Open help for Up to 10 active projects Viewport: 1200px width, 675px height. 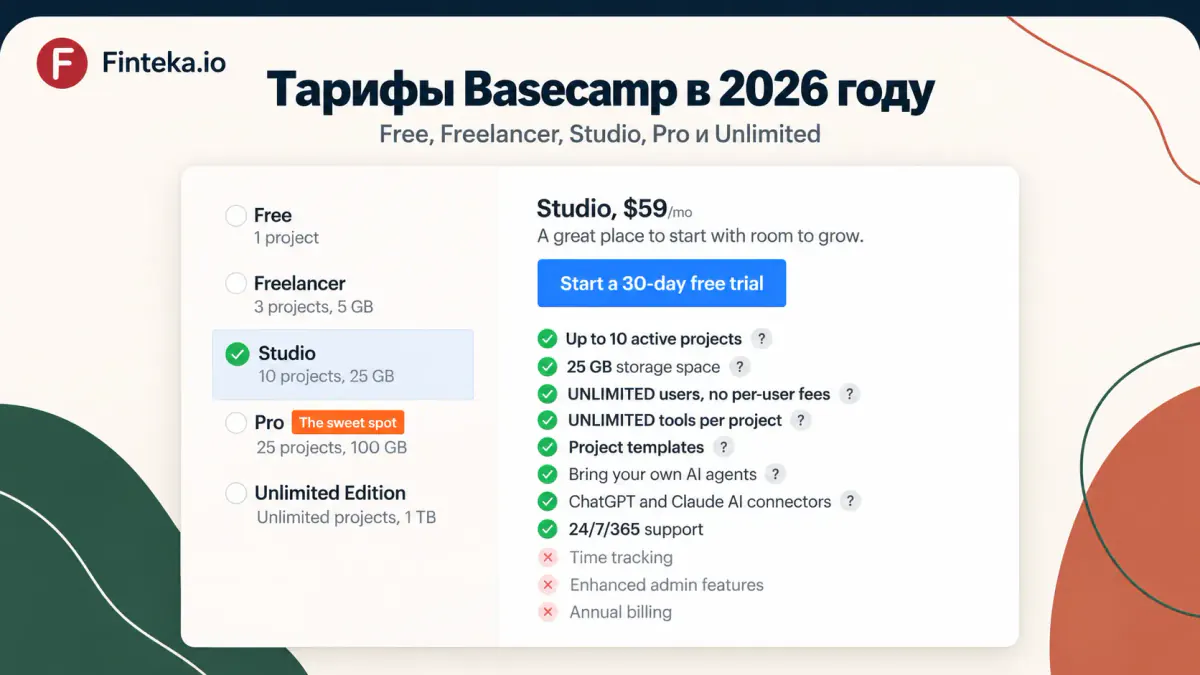click(x=762, y=339)
